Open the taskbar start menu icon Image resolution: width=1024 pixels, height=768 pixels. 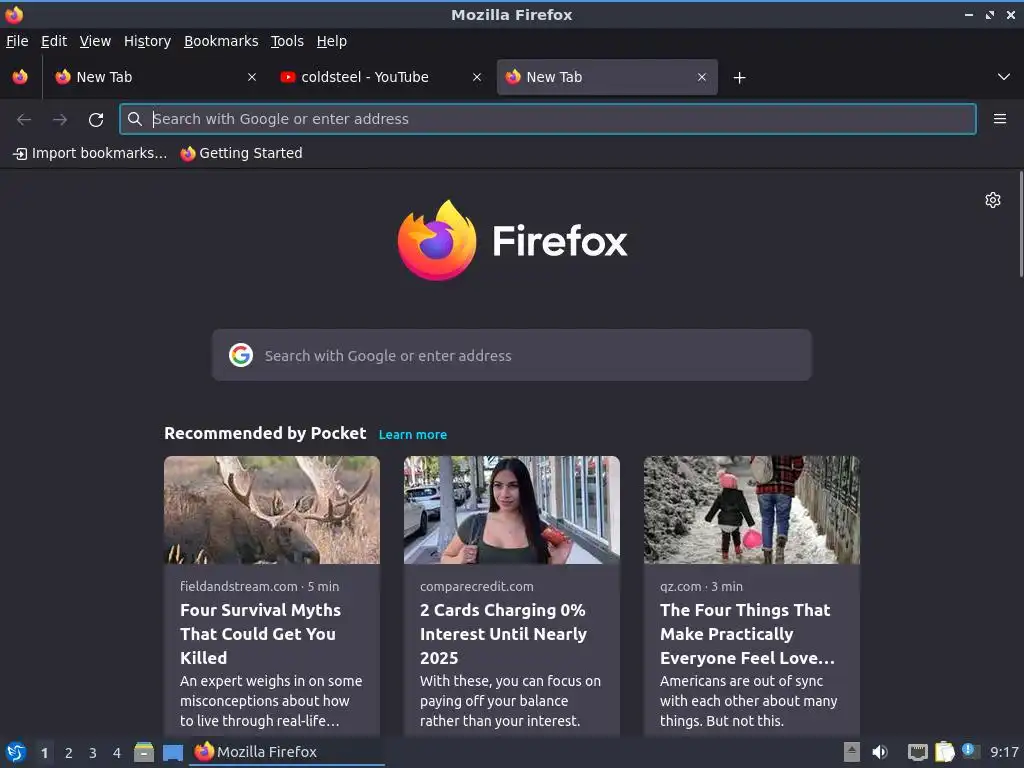click(16, 752)
